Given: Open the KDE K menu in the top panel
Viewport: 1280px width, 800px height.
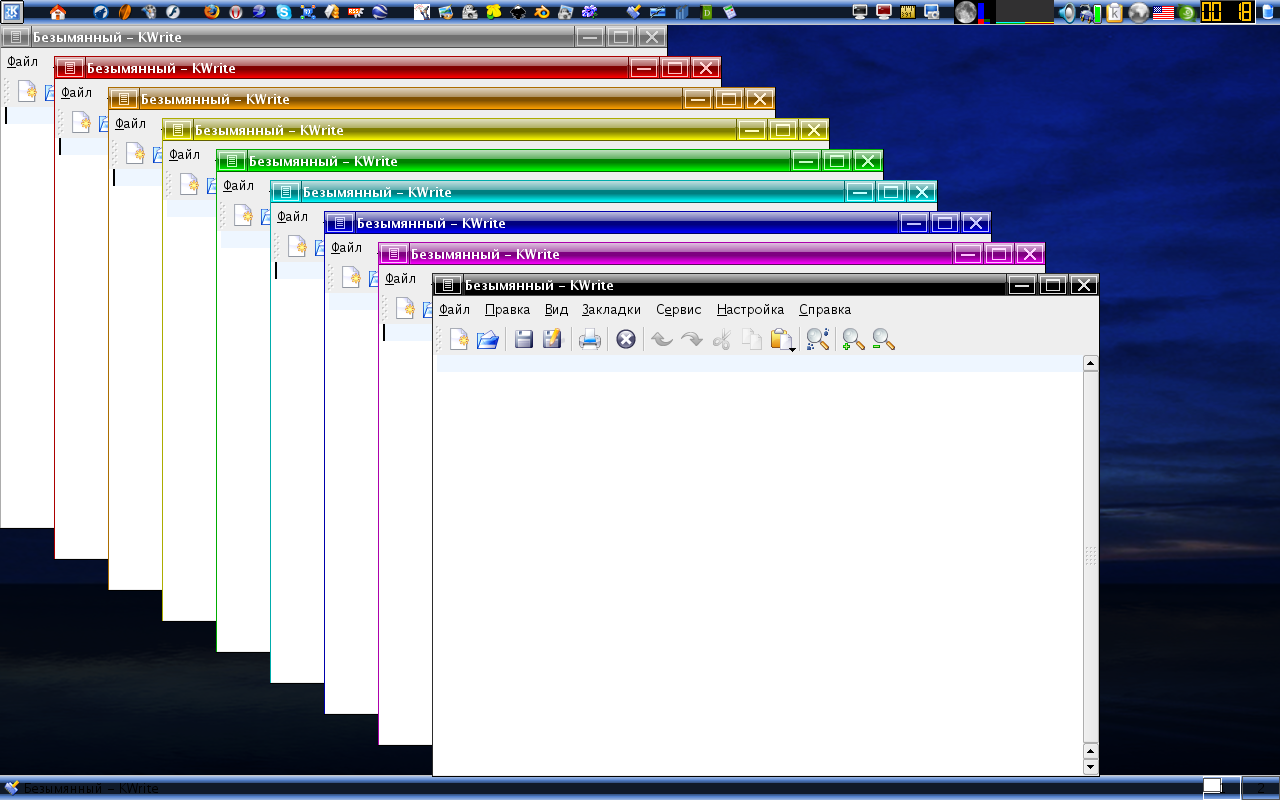Looking at the screenshot, I should click(x=12, y=12).
